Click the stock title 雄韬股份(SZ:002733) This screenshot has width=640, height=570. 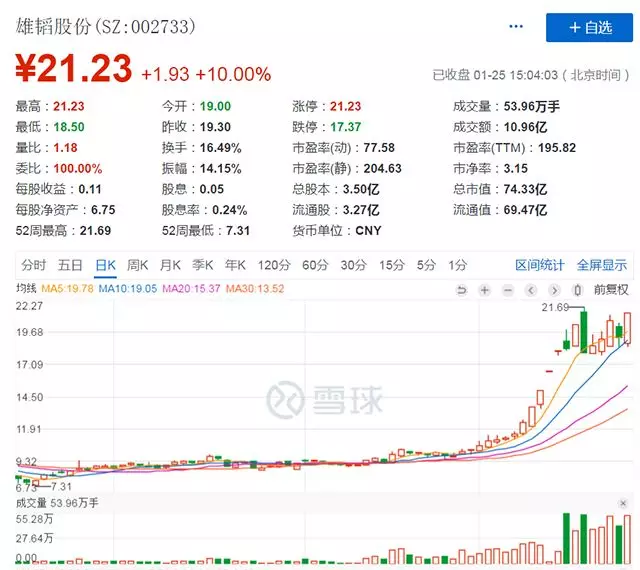[x=105, y=27]
